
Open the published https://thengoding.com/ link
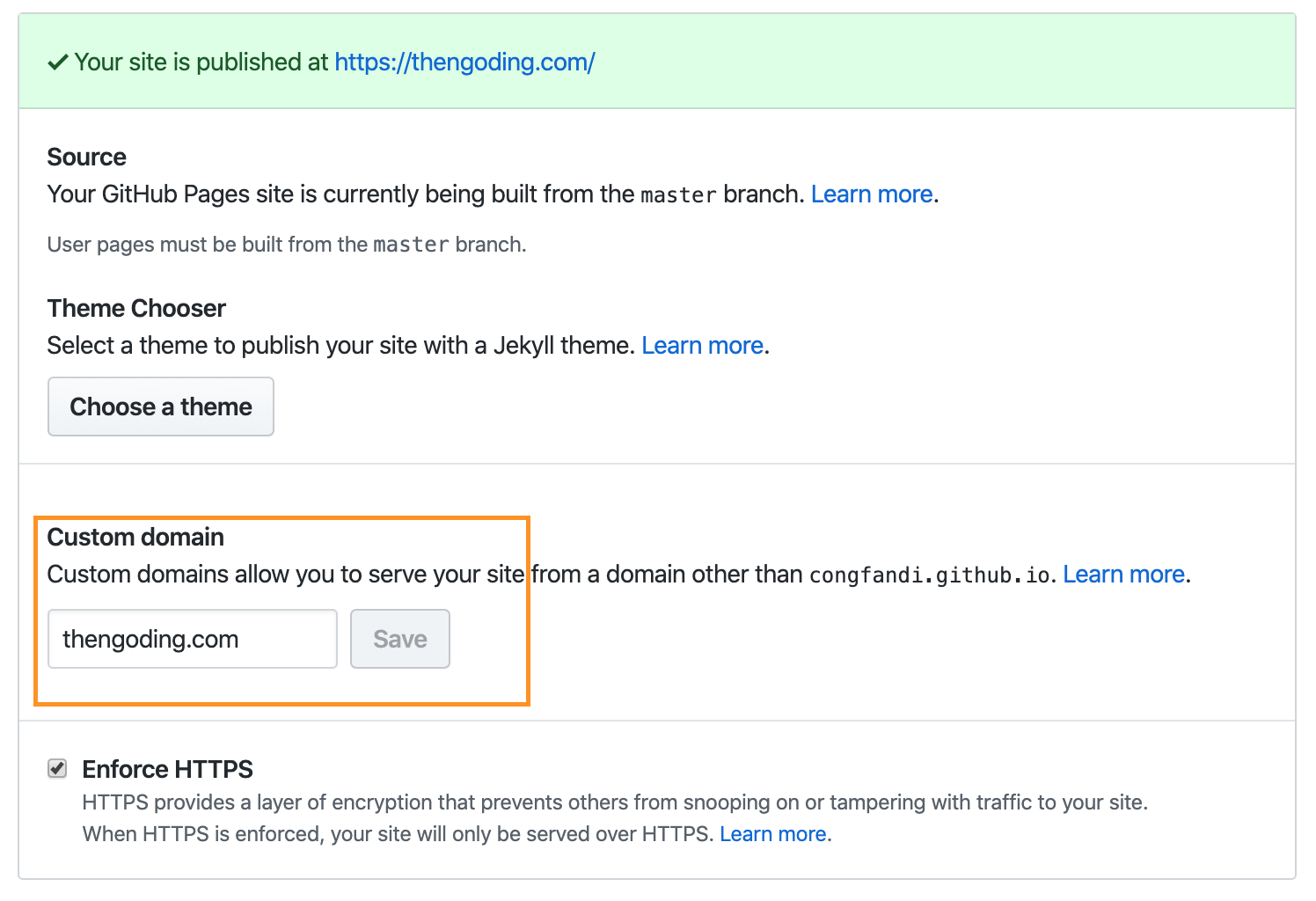click(464, 62)
